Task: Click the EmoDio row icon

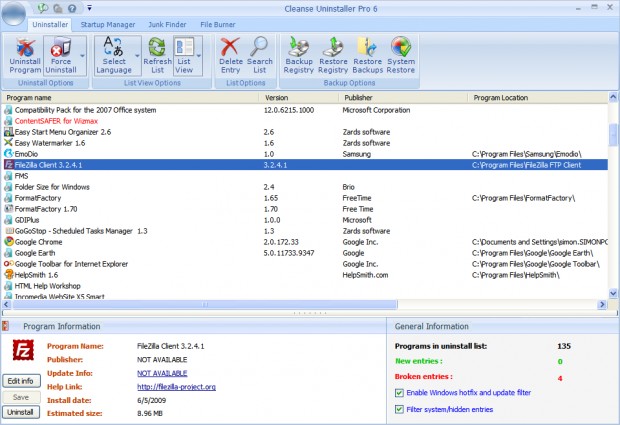Action: point(9,153)
